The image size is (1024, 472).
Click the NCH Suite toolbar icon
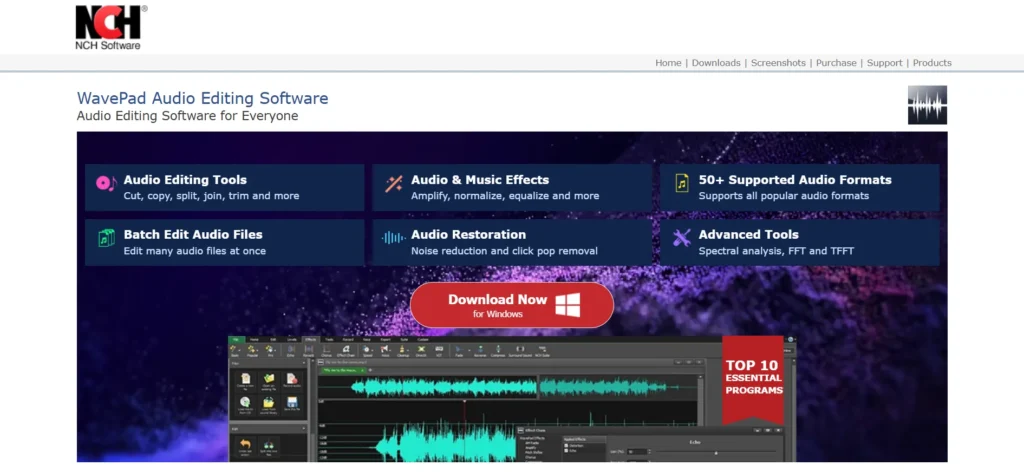[541, 349]
